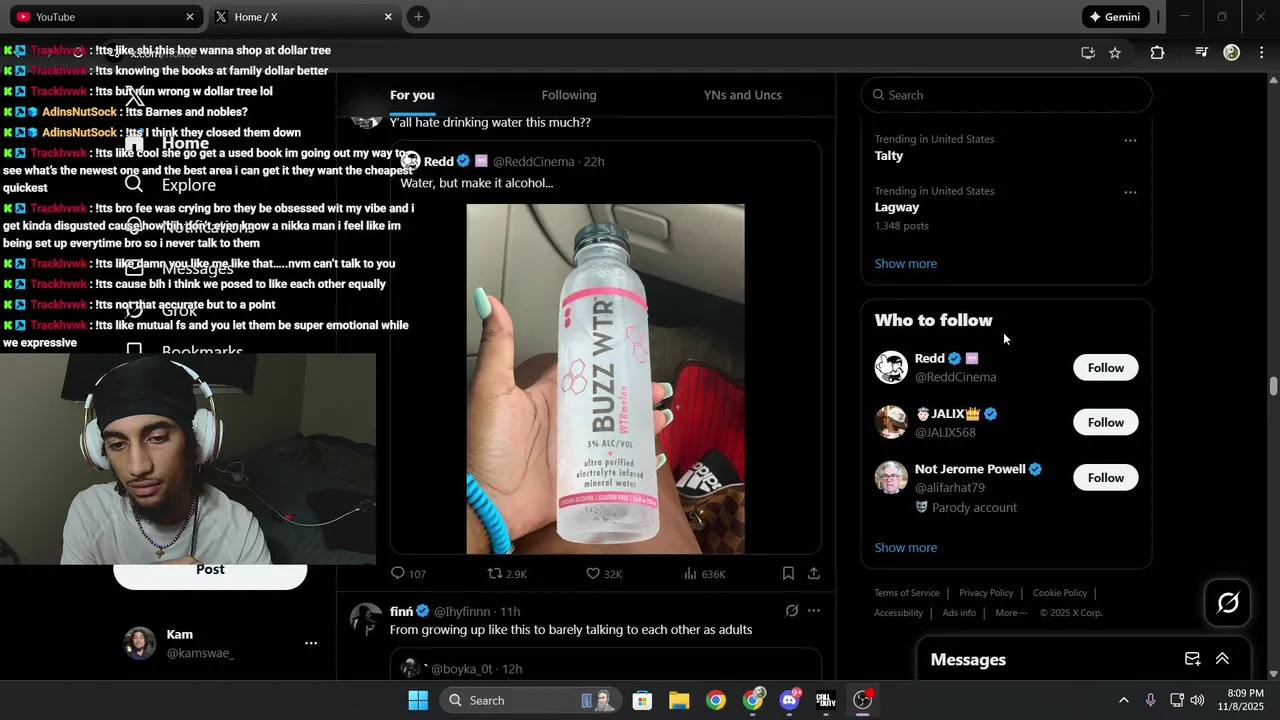The width and height of the screenshot is (1280, 720).
Task: Open Chrome profile avatar
Action: (1232, 53)
